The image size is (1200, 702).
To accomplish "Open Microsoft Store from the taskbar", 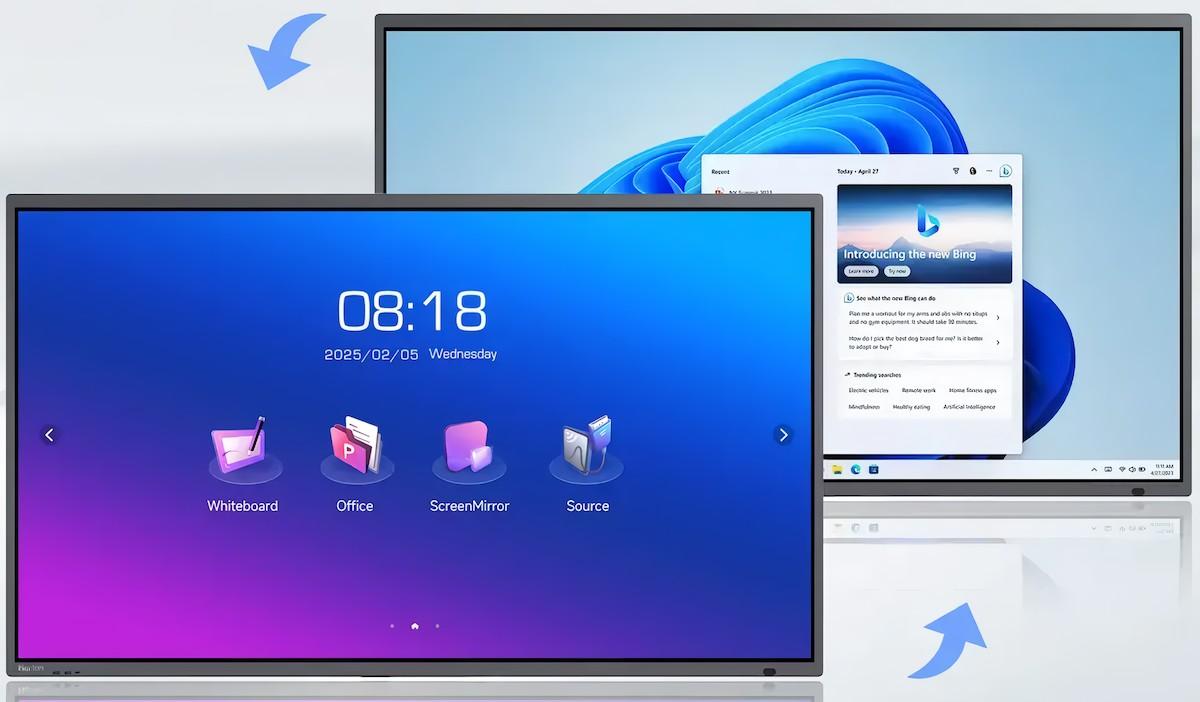I will click(x=873, y=469).
